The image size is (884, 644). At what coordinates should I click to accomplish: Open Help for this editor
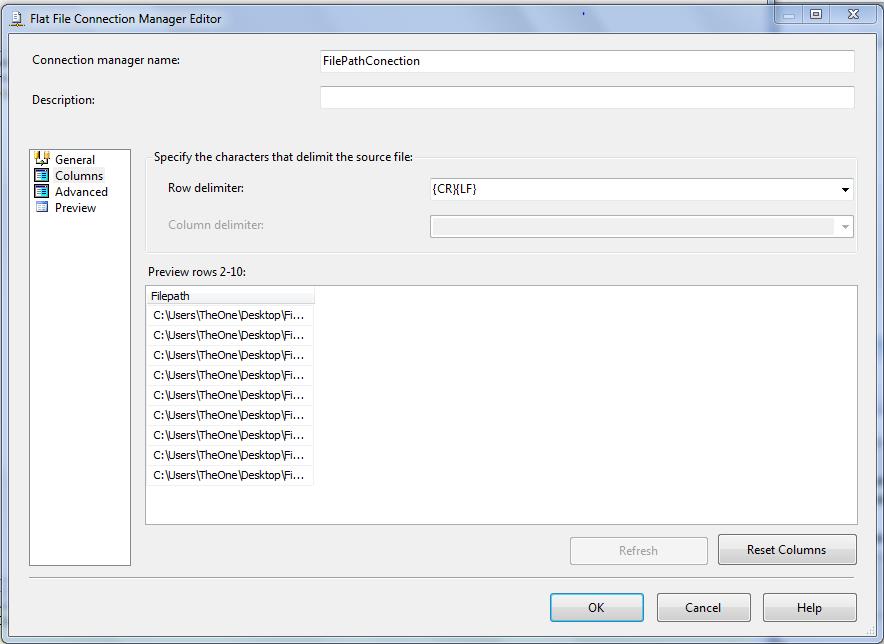coord(809,607)
